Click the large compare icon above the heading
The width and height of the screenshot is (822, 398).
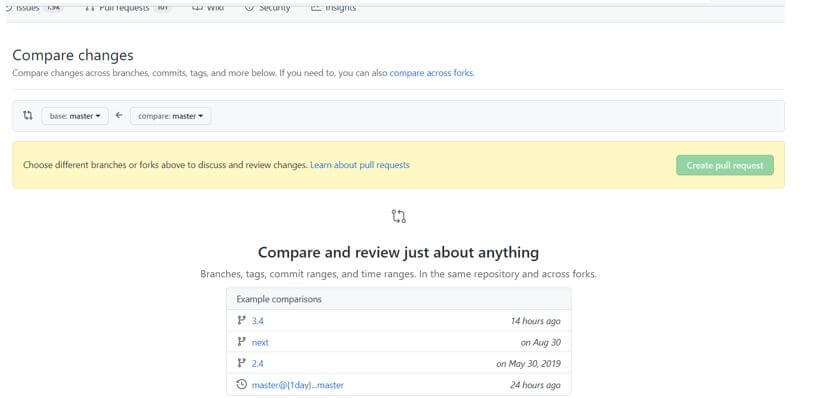tap(398, 216)
